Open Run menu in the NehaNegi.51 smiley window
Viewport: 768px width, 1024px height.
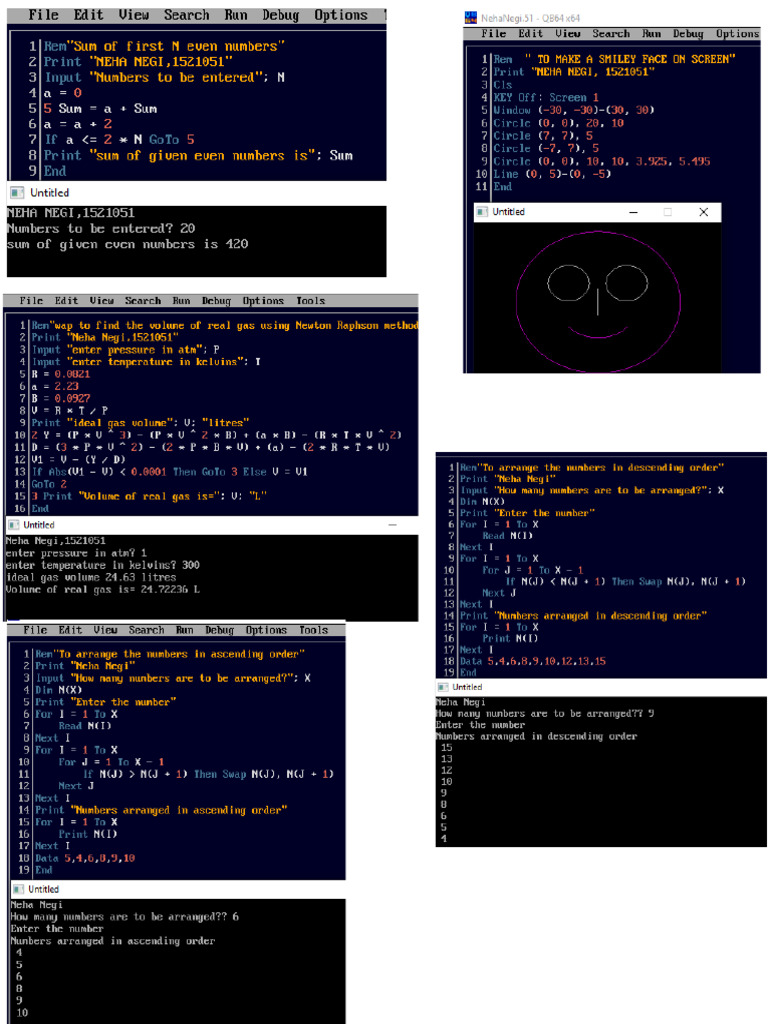point(652,33)
